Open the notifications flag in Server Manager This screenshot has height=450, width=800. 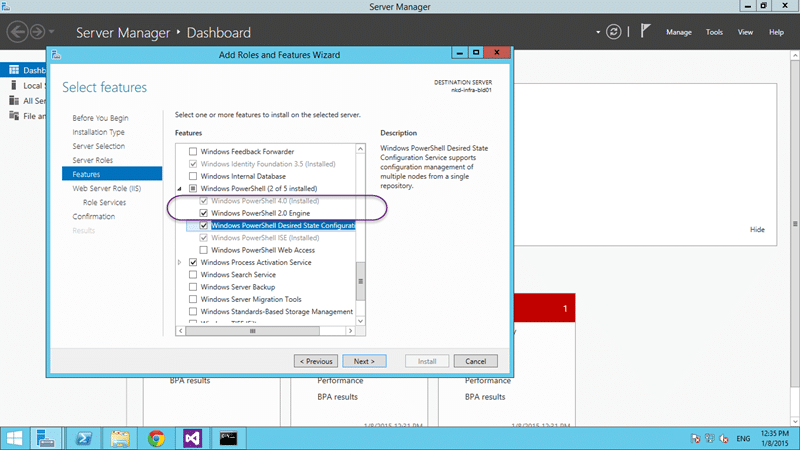click(645, 31)
